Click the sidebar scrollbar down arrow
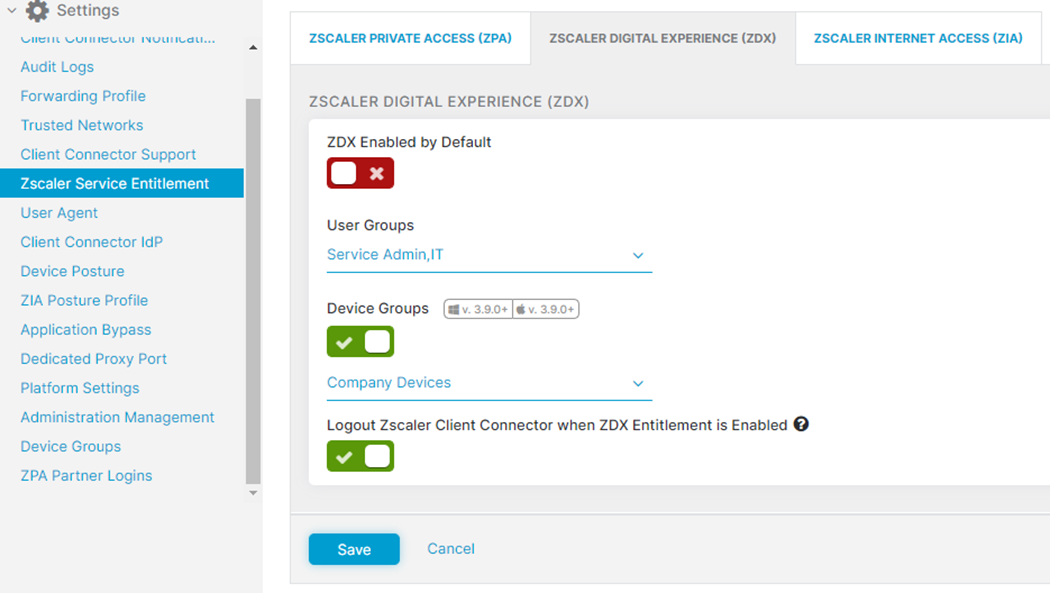The image size is (1050, 593). click(253, 492)
